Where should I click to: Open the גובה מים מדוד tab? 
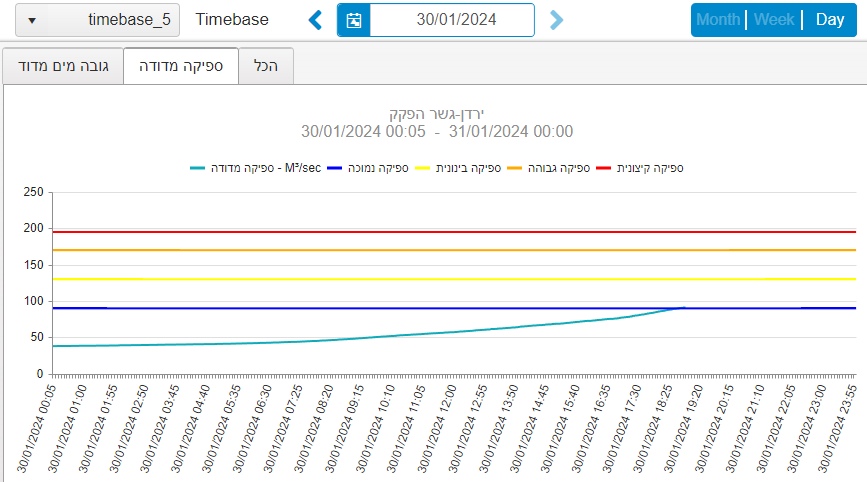pos(63,66)
